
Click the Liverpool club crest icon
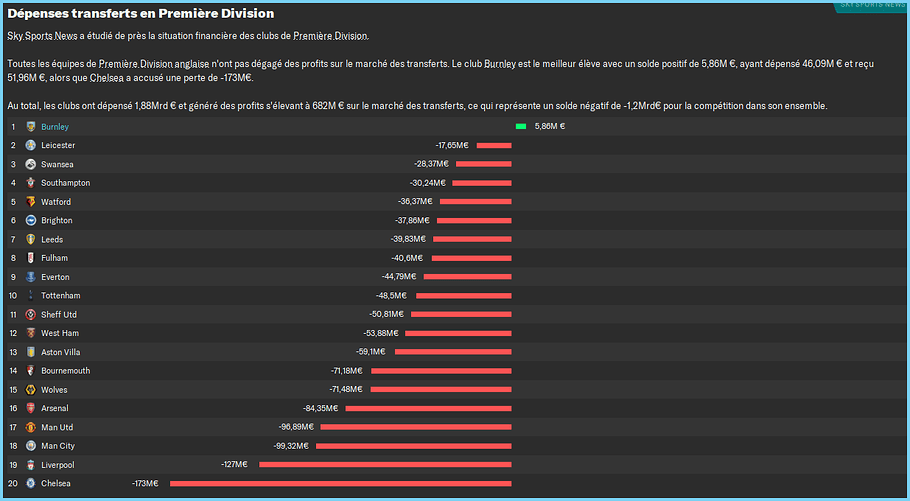click(31, 464)
